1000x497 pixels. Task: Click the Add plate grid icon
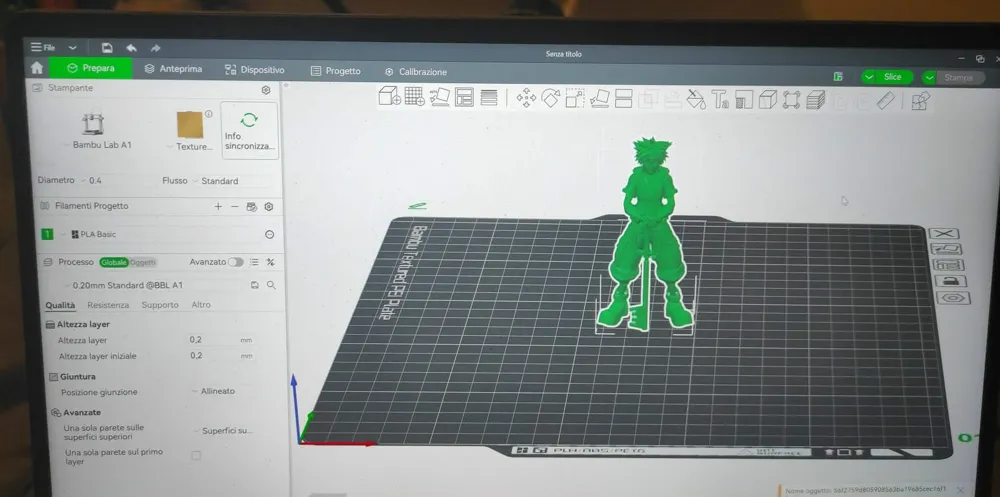[415, 96]
